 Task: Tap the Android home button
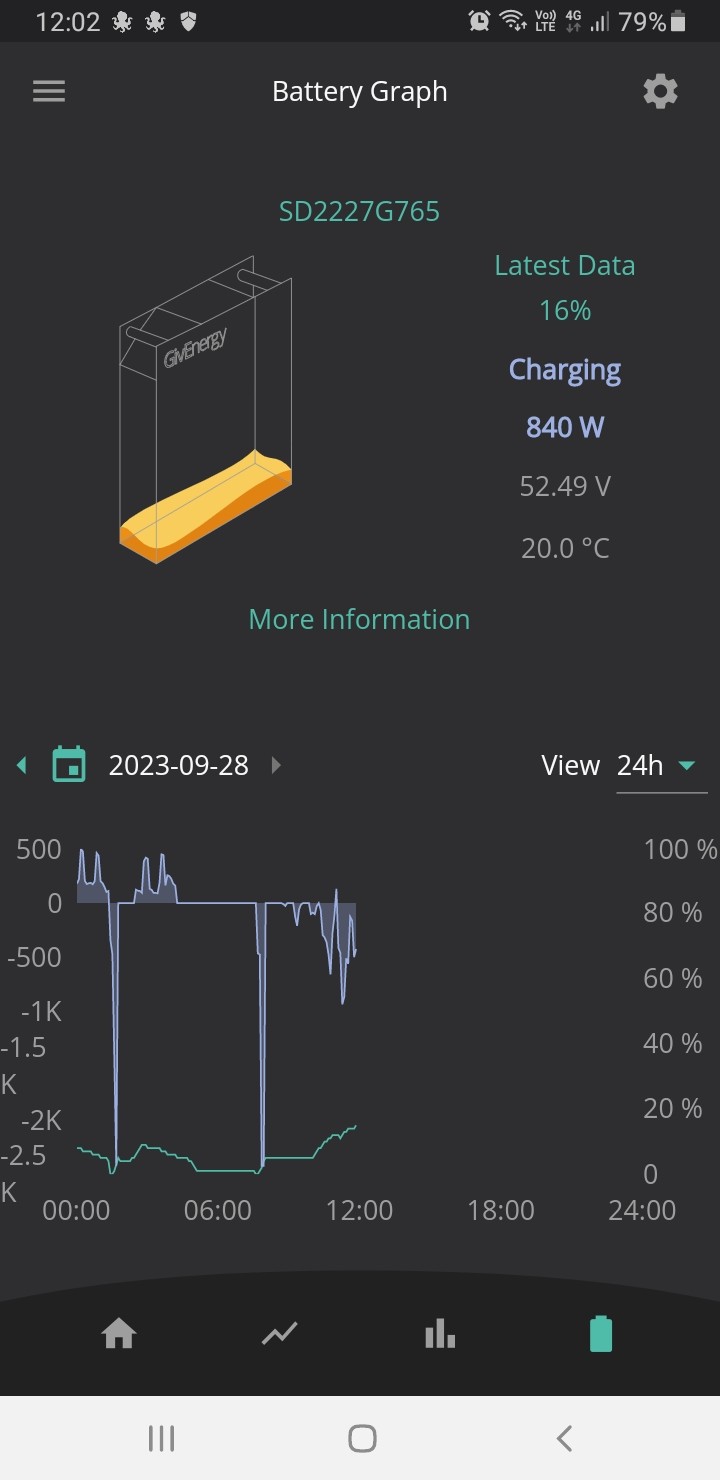(x=362, y=1438)
